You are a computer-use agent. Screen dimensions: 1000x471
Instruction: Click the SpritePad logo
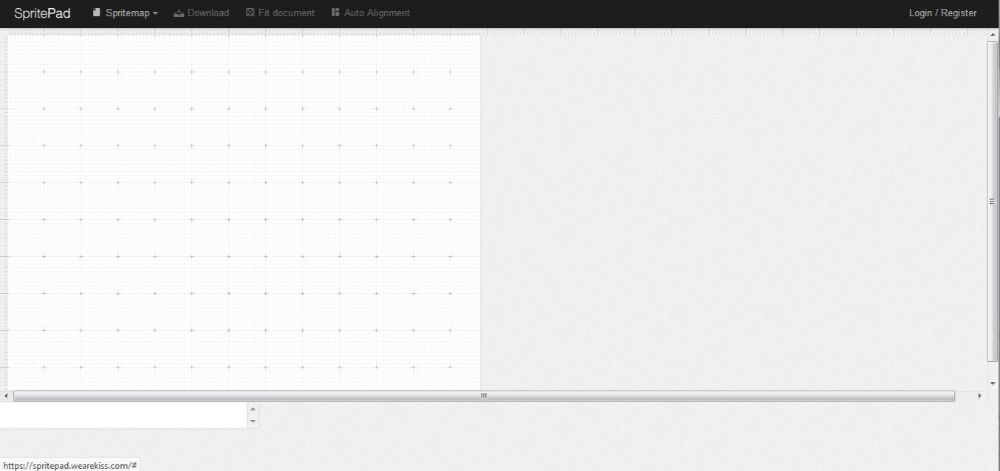(42, 13)
